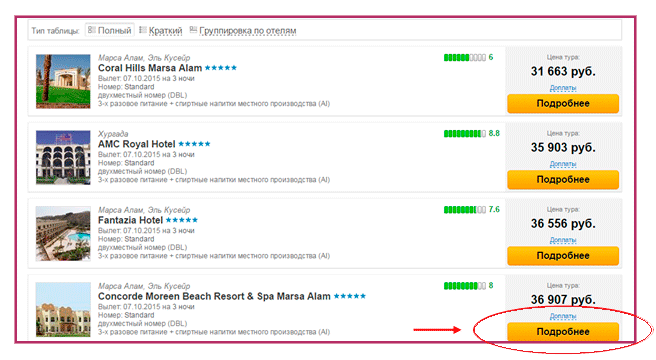This screenshot has height=360, width=656.
Task: Click the rating bar showing 6
Action: [465, 57]
